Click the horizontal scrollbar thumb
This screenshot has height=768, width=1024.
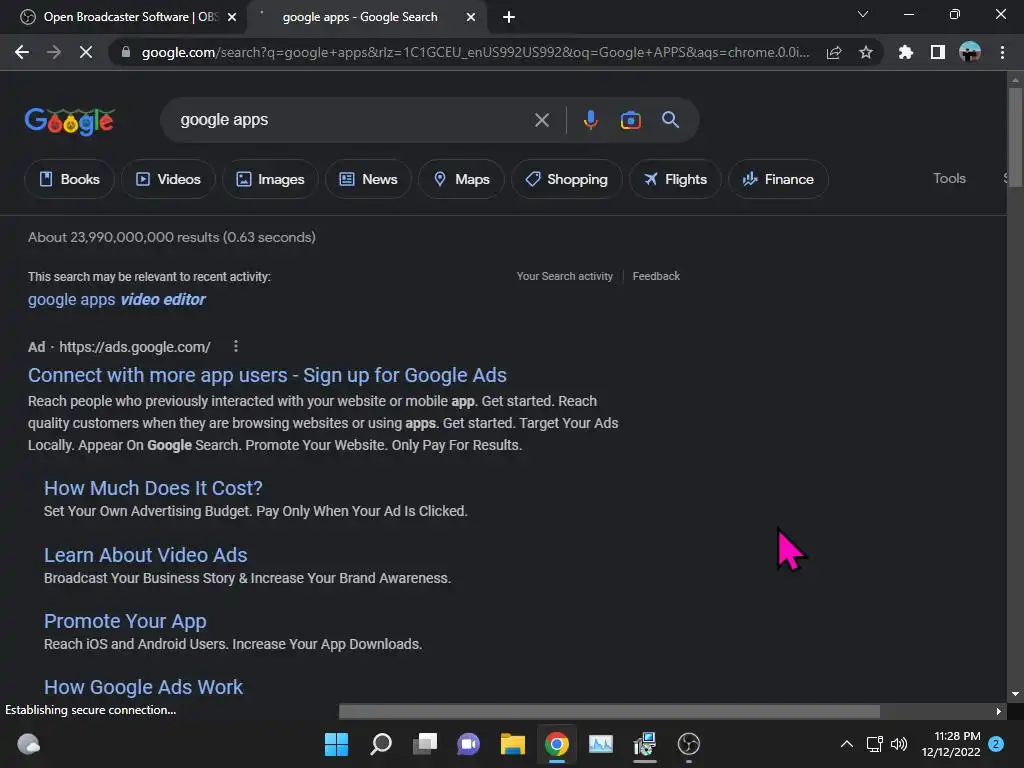(x=609, y=711)
